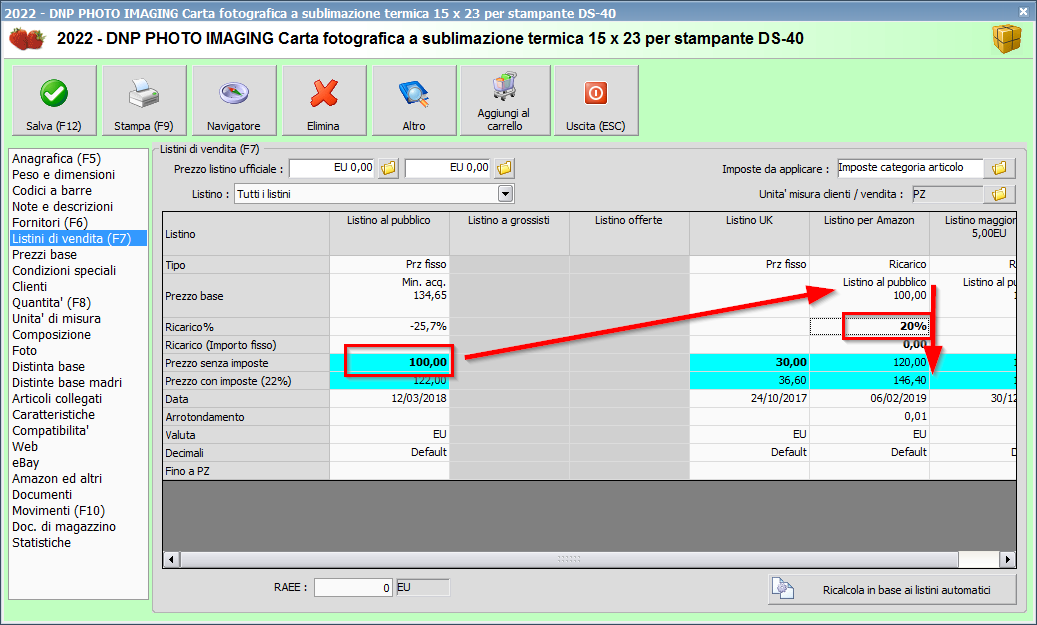Select Fornitori (F6) in sidebar

point(50,223)
